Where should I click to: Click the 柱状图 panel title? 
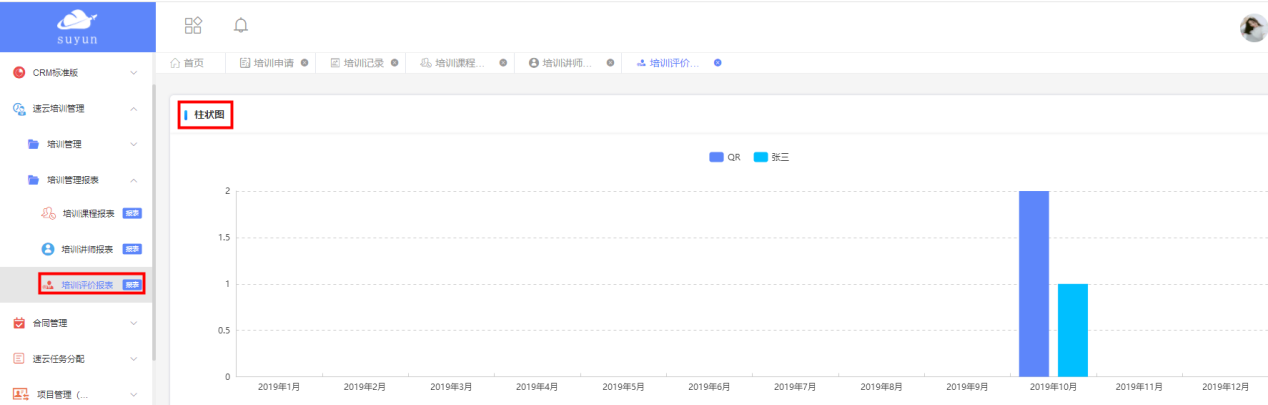[x=211, y=116]
